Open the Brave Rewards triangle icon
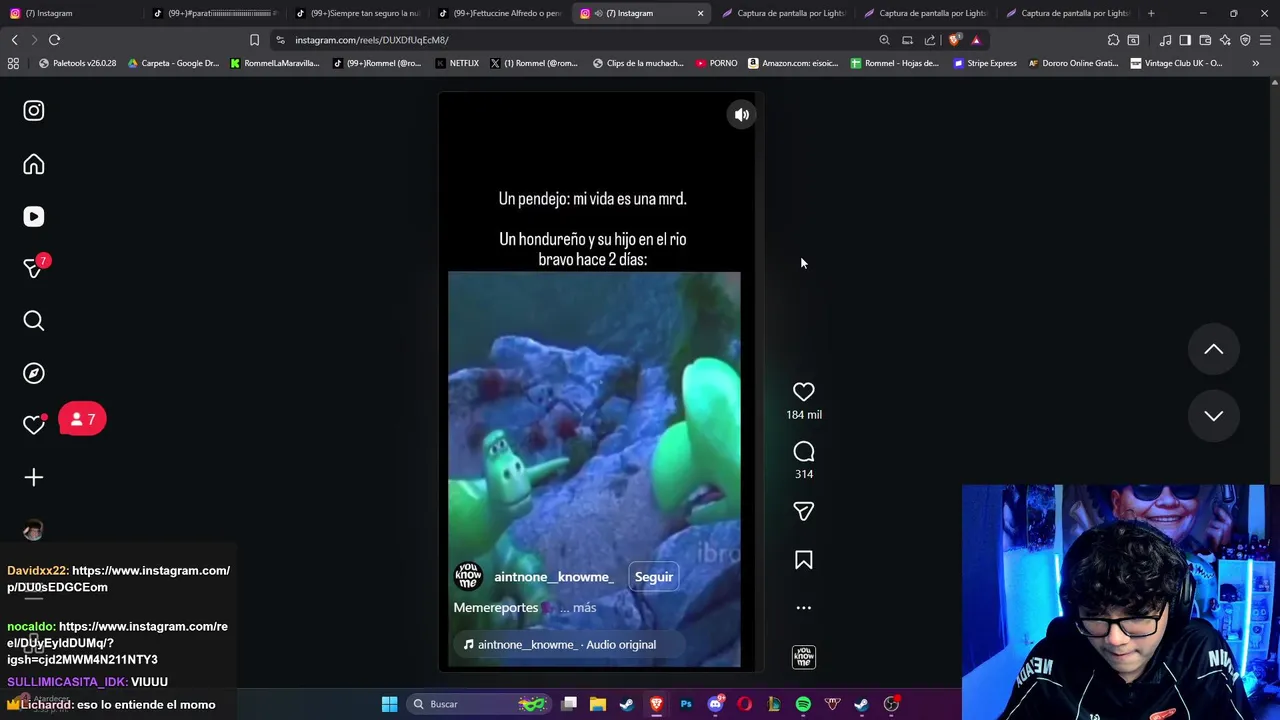The width and height of the screenshot is (1280, 720). (976, 40)
